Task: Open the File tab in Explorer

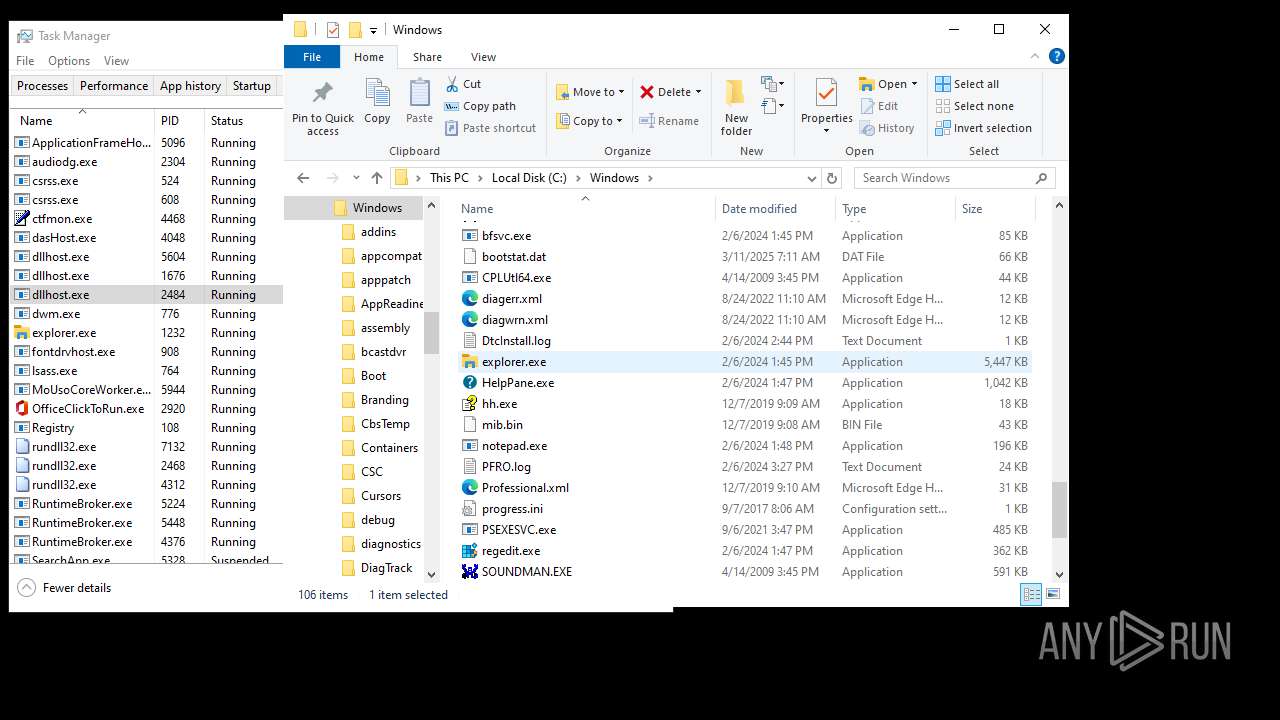Action: pos(312,57)
